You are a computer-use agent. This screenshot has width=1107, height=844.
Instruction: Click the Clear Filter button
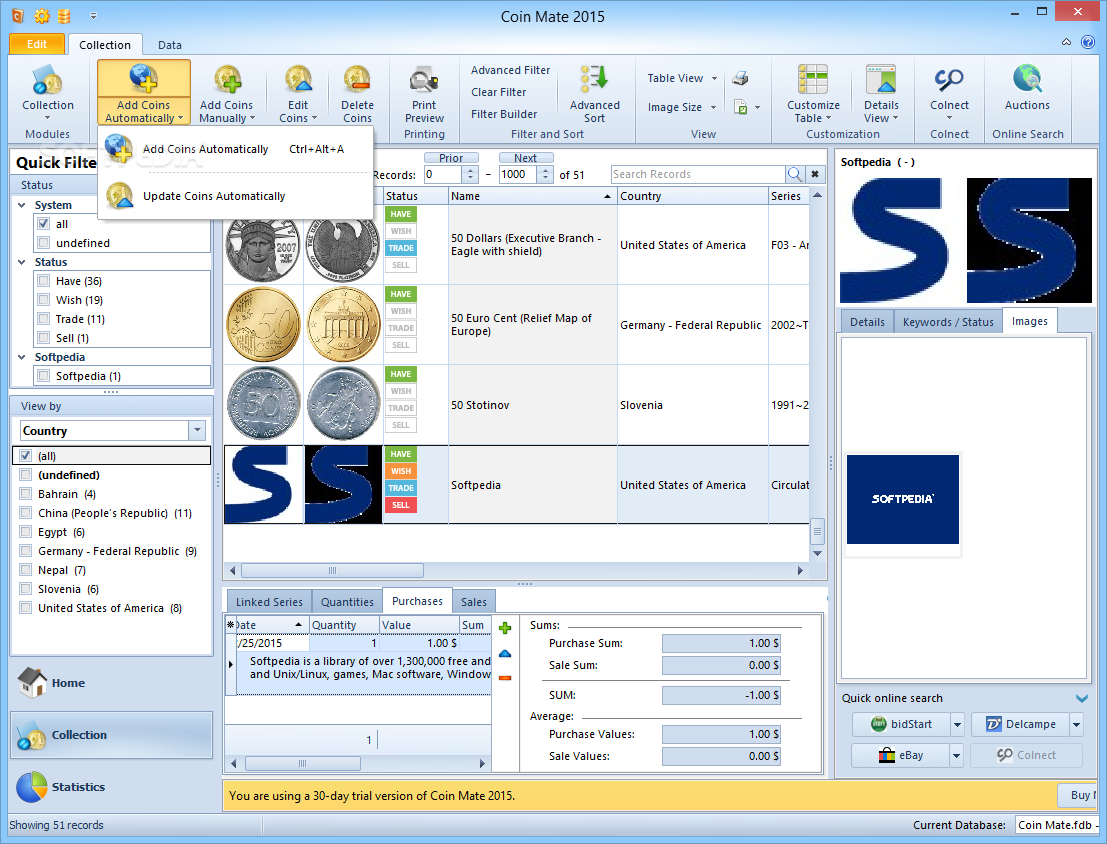[x=498, y=92]
